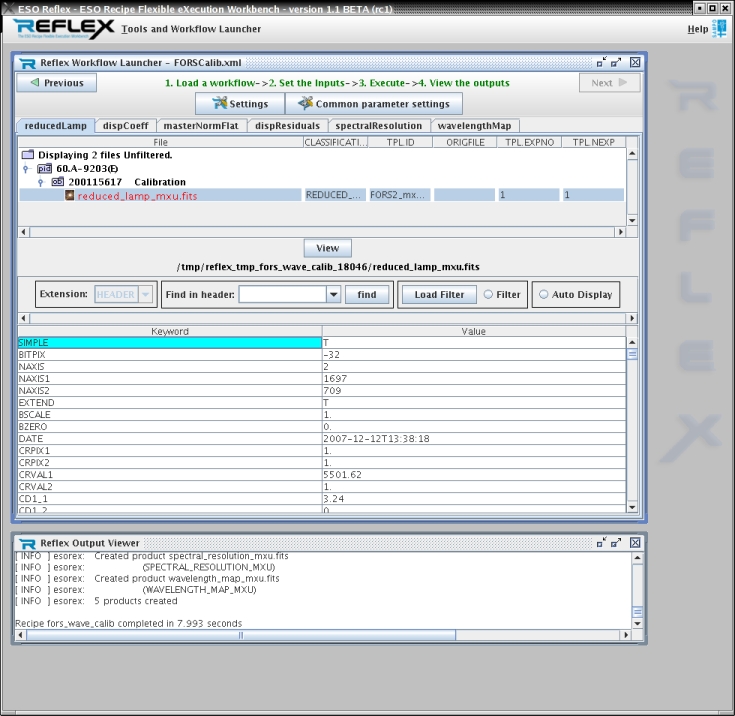Viewport: 735px width, 716px height.
Task: Click the reduced_lamp_mxu.fits file icon
Action: coord(70,196)
